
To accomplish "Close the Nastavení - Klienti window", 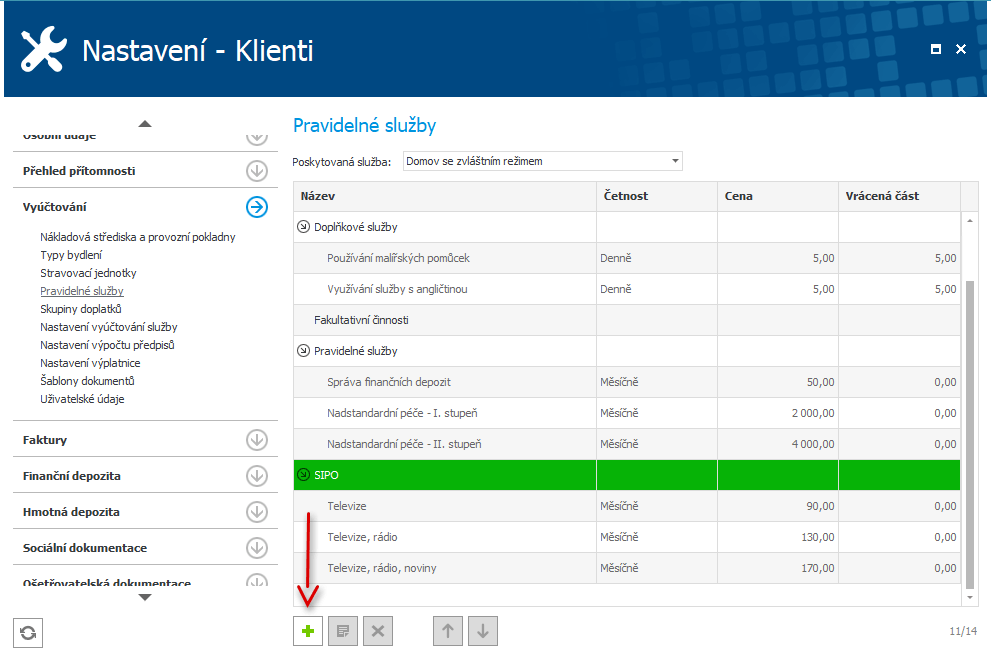I will [x=961, y=49].
